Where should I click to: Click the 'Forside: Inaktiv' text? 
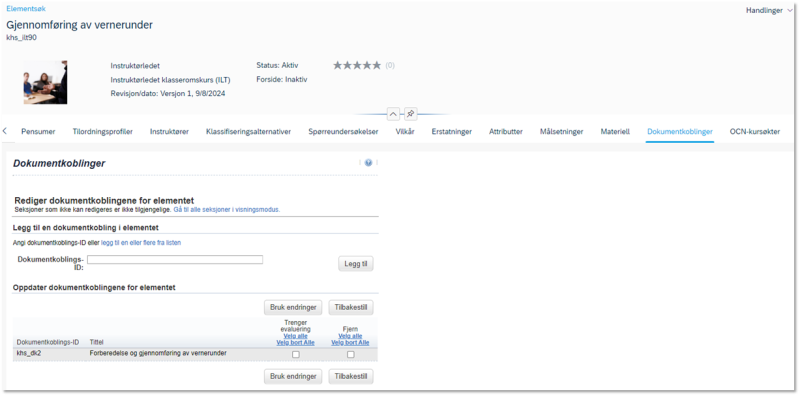(282, 80)
